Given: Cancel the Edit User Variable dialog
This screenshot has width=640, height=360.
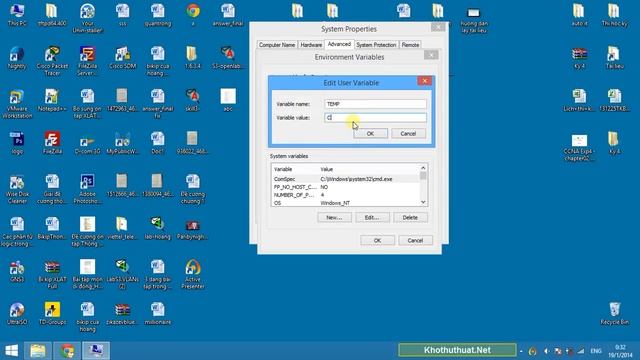Looking at the screenshot, I should click(x=408, y=133).
